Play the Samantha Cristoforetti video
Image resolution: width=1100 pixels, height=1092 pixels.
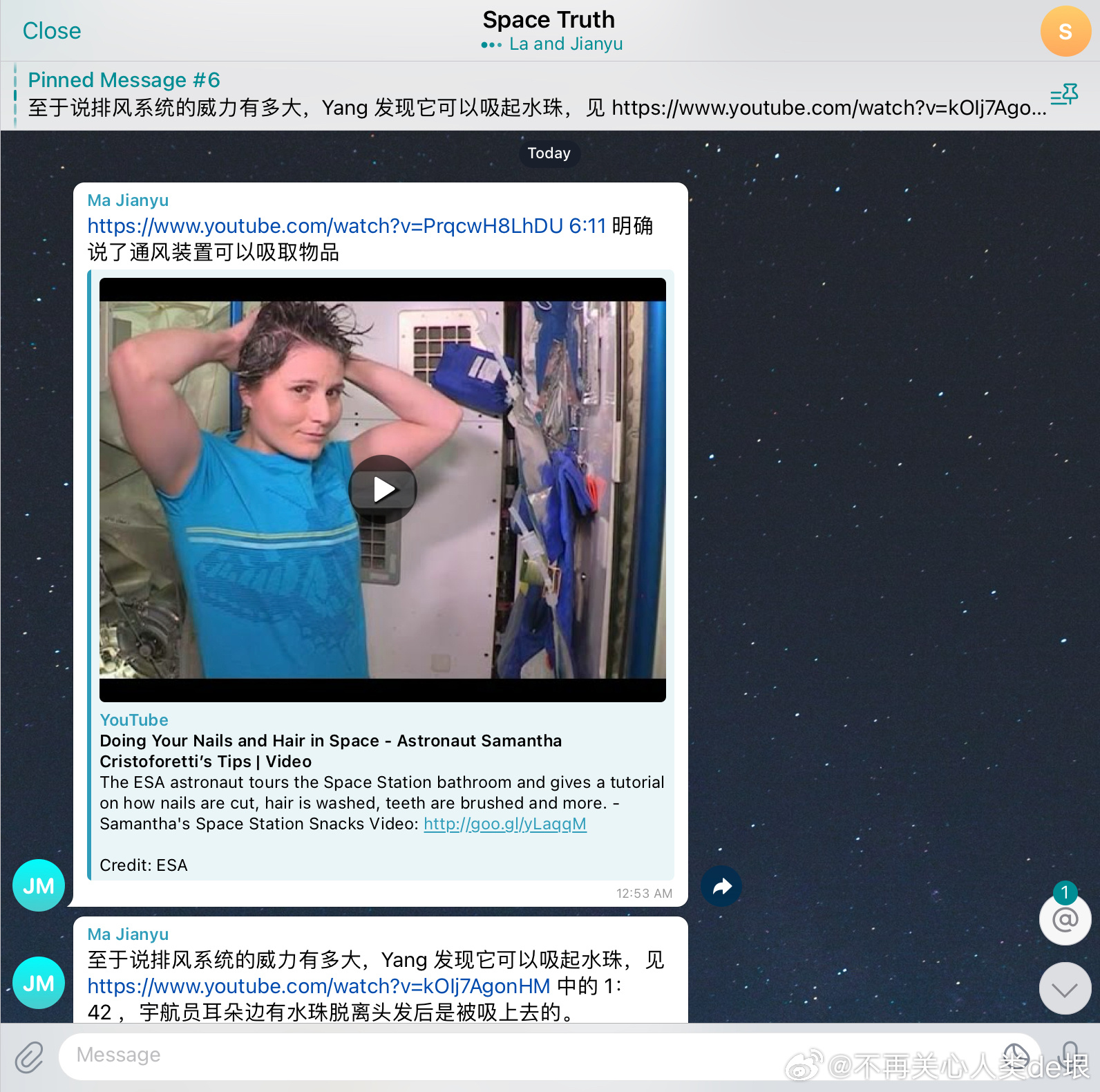tap(383, 489)
